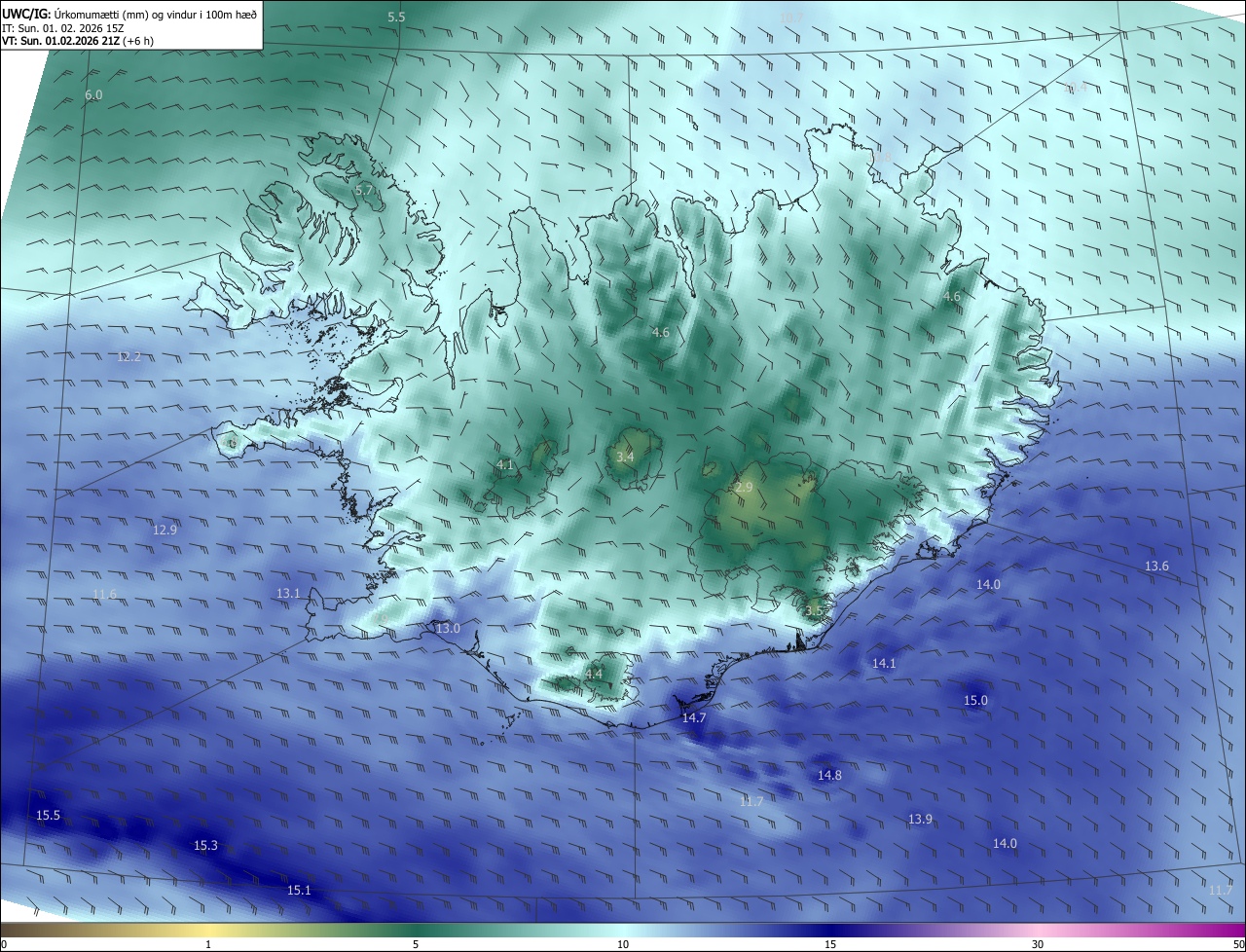The height and width of the screenshot is (952, 1246).
Task: Click the 6.0 value on the map
Action: coord(93,94)
